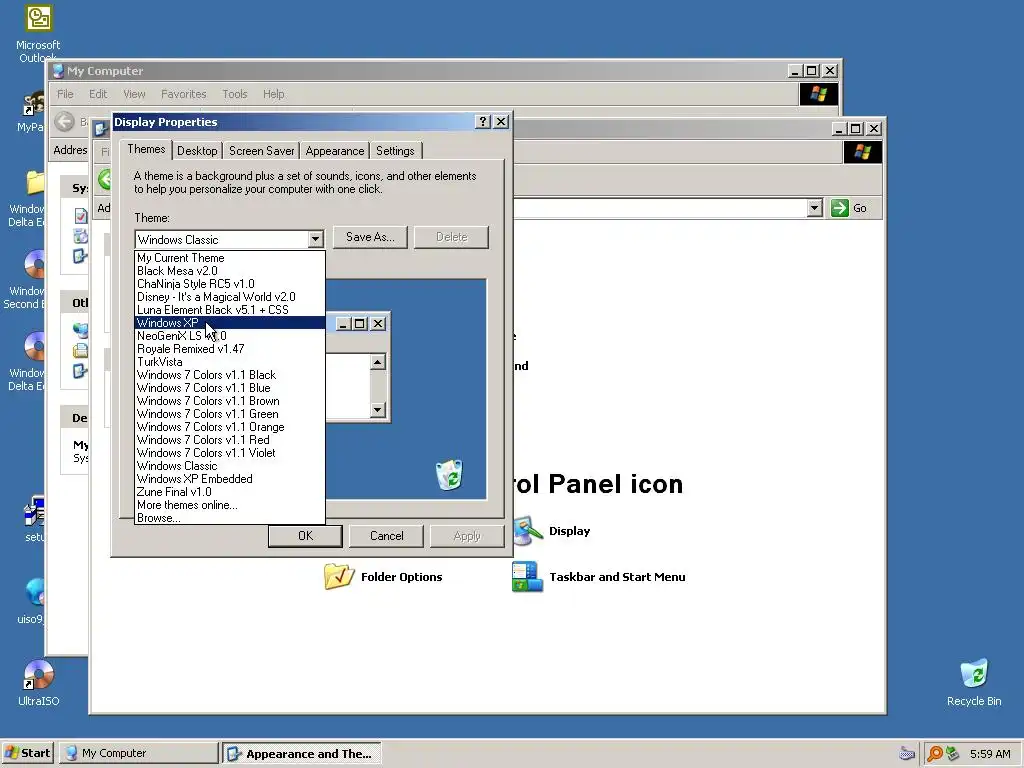
Task: Open the File menu in My Computer
Action: 65,94
